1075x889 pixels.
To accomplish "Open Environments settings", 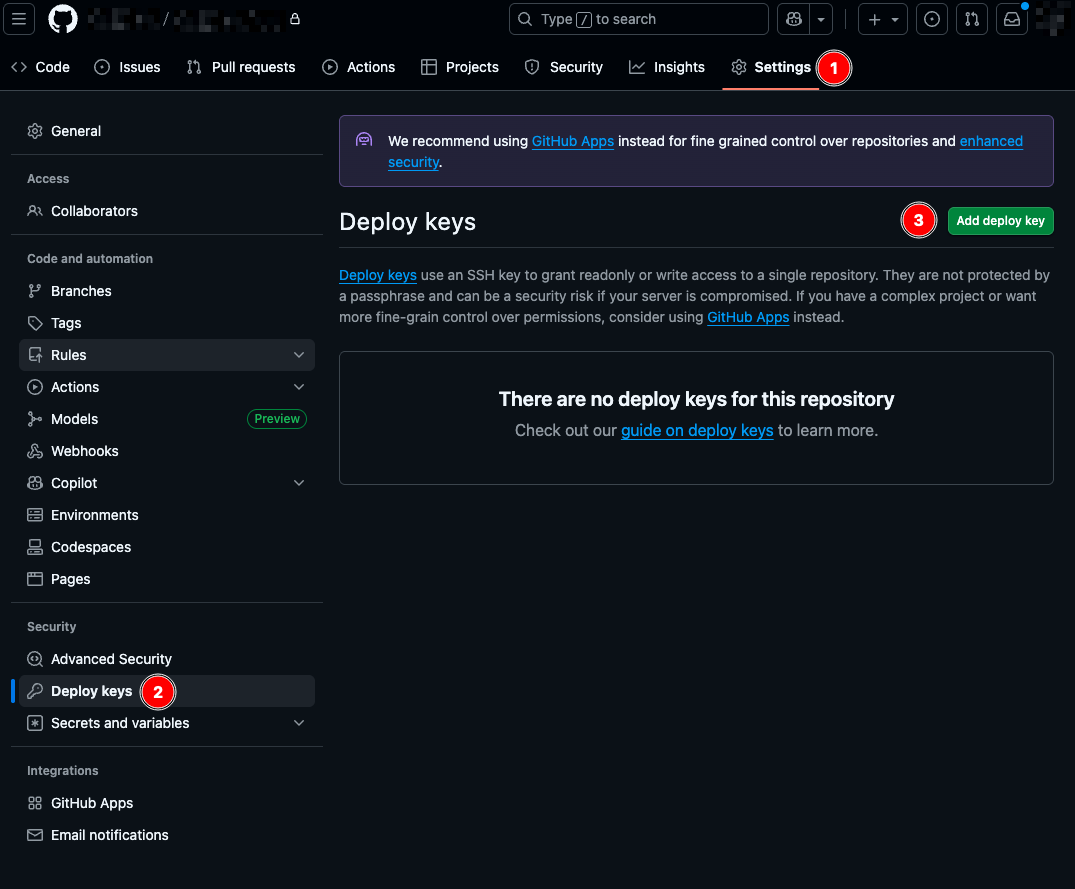I will (94, 515).
